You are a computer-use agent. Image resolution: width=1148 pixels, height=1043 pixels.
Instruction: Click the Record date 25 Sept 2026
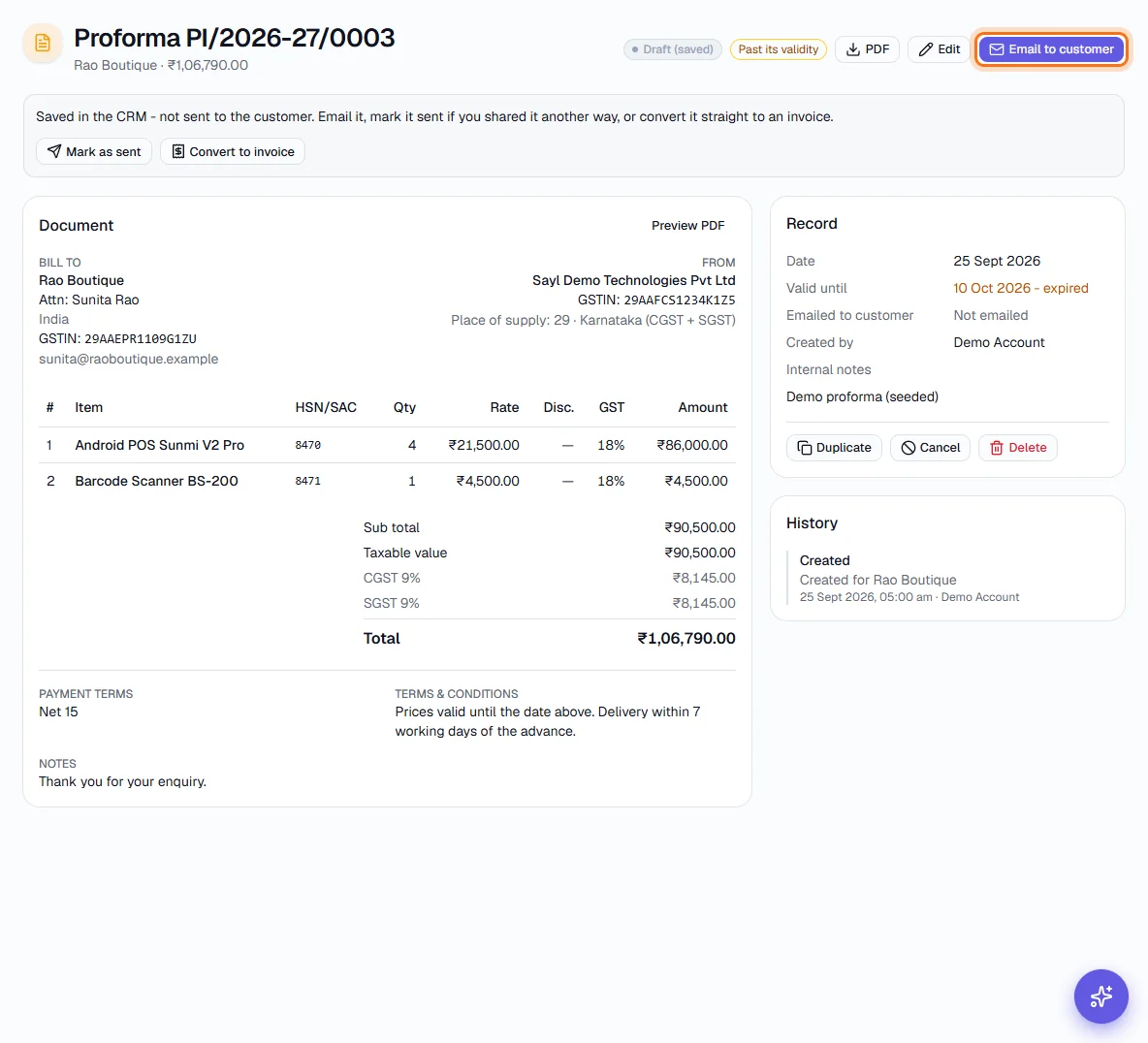997,262
